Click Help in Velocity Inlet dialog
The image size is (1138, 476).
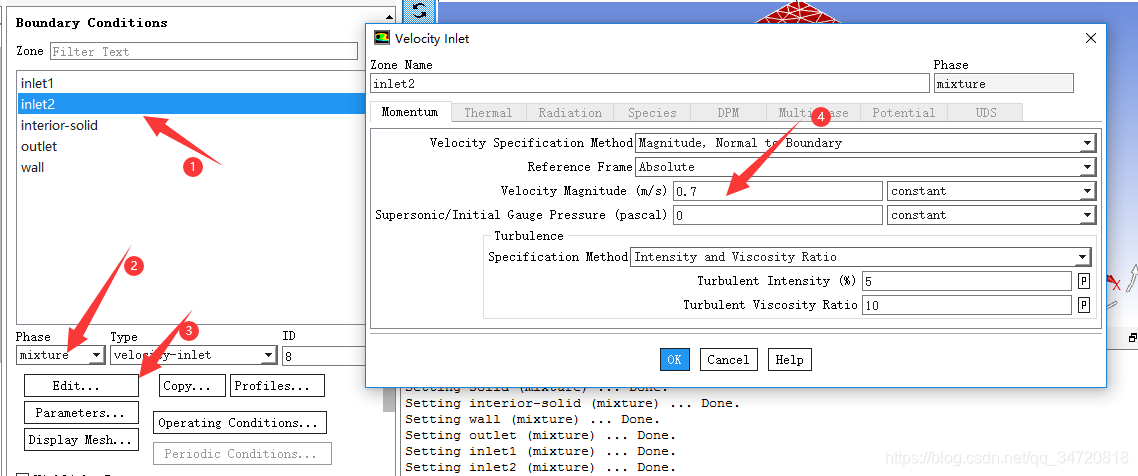pos(789,359)
